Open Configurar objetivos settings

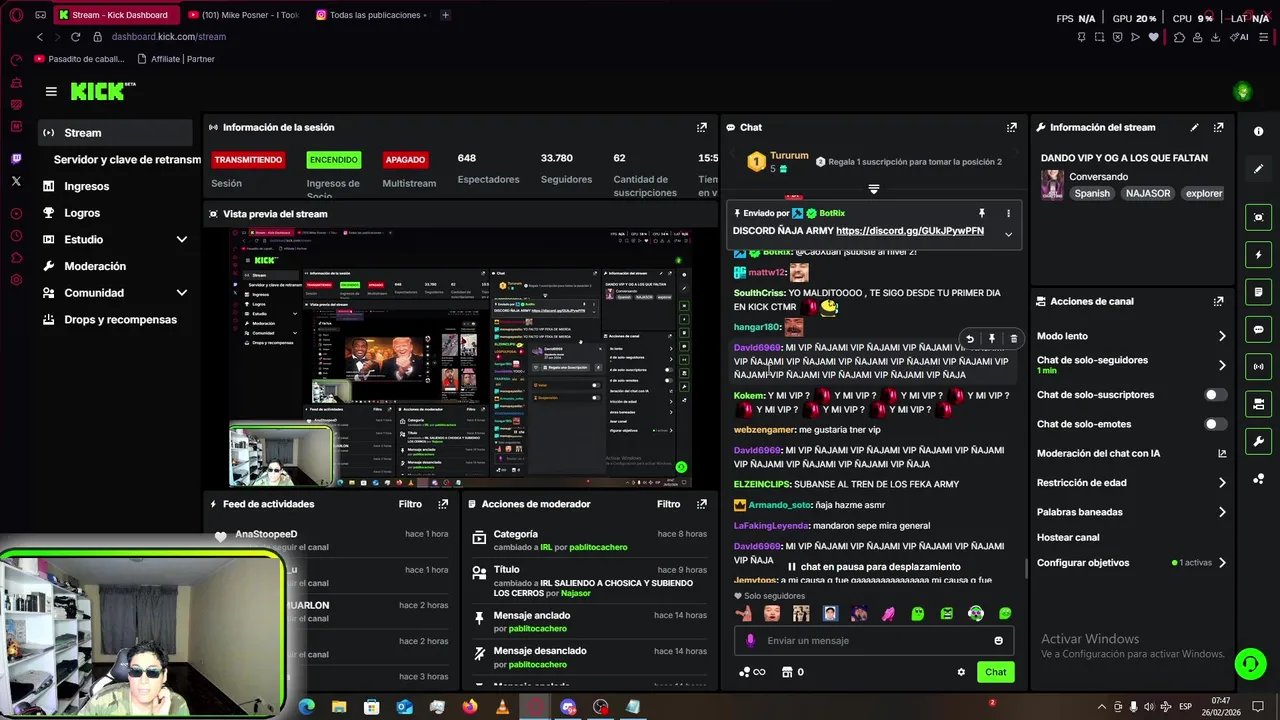pos(1131,563)
